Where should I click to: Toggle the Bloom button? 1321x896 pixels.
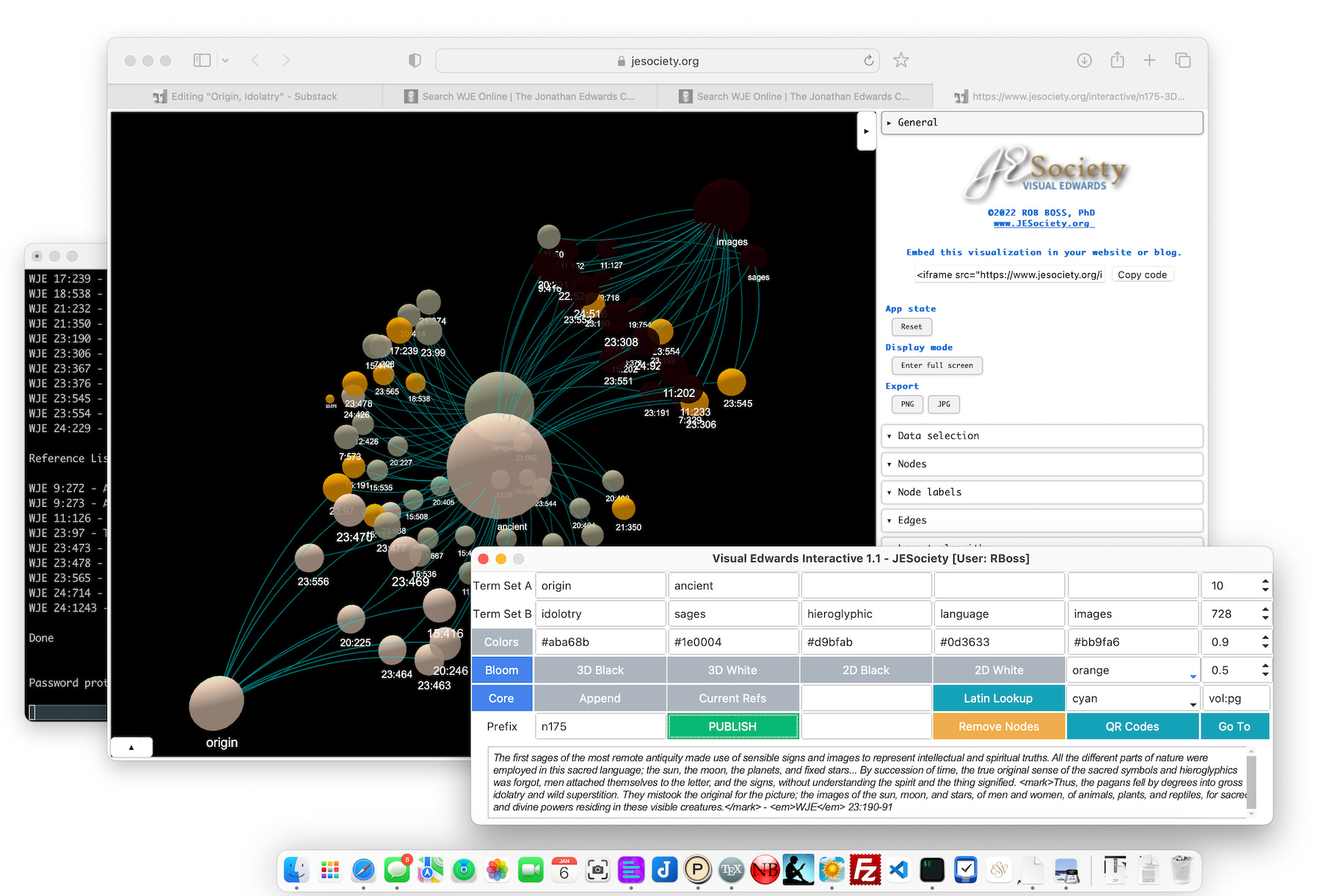coord(501,670)
